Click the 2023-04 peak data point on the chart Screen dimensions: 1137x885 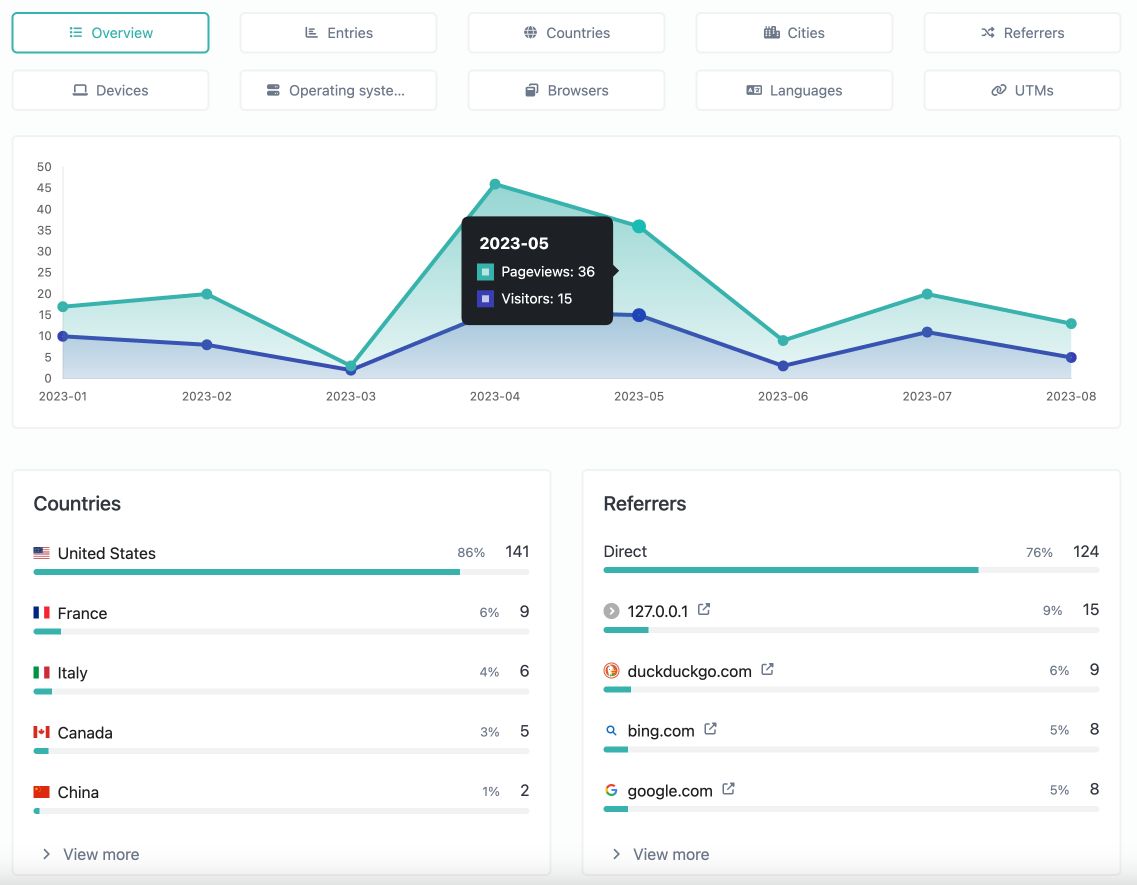pos(495,184)
